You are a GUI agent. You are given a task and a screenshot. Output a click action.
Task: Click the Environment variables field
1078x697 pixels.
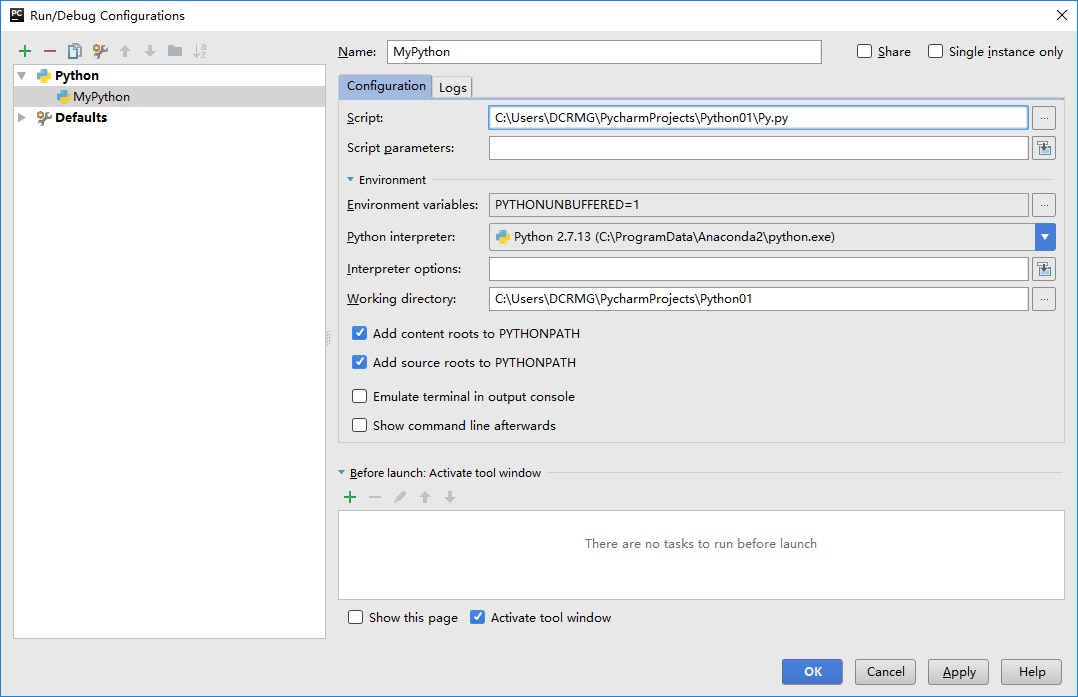tap(758, 205)
